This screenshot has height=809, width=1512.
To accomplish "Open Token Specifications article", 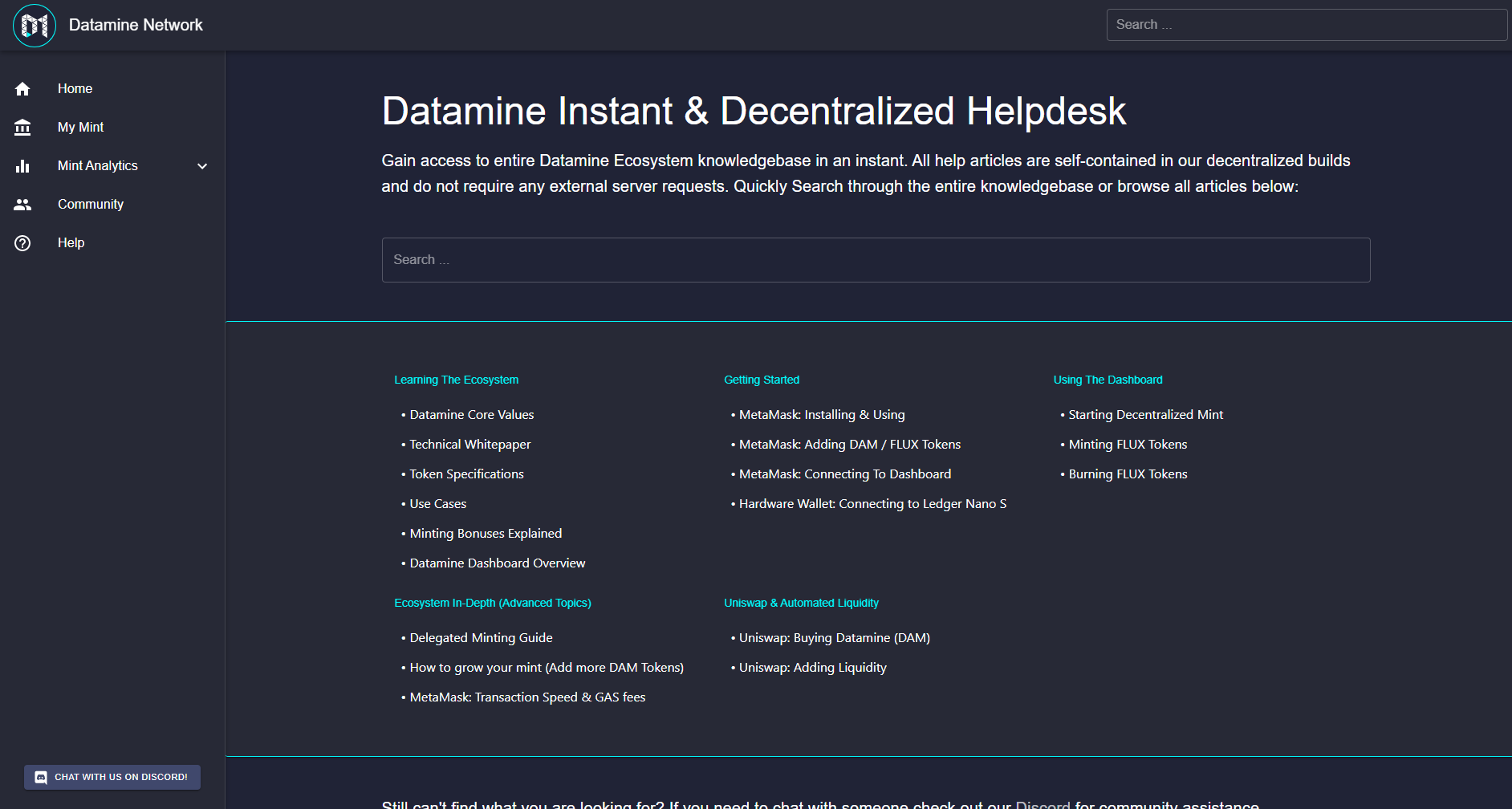I will coord(466,474).
